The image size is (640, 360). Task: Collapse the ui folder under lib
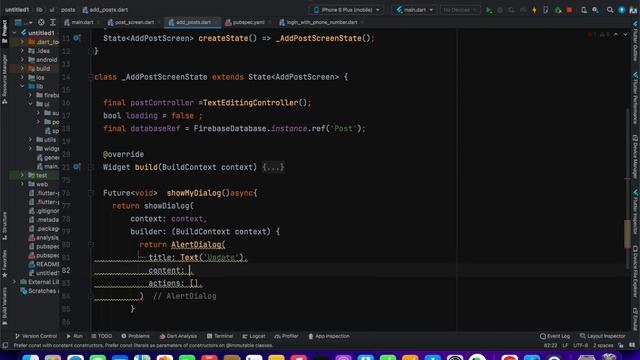pos(31,104)
